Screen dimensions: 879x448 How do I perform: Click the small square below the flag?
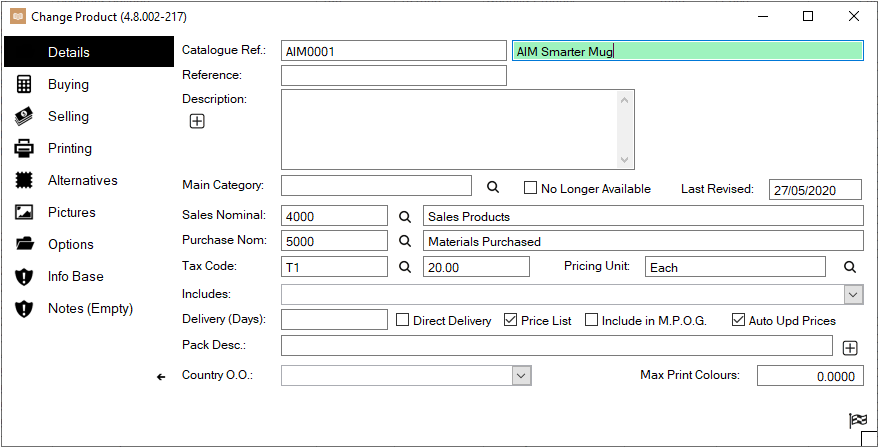click(868, 438)
